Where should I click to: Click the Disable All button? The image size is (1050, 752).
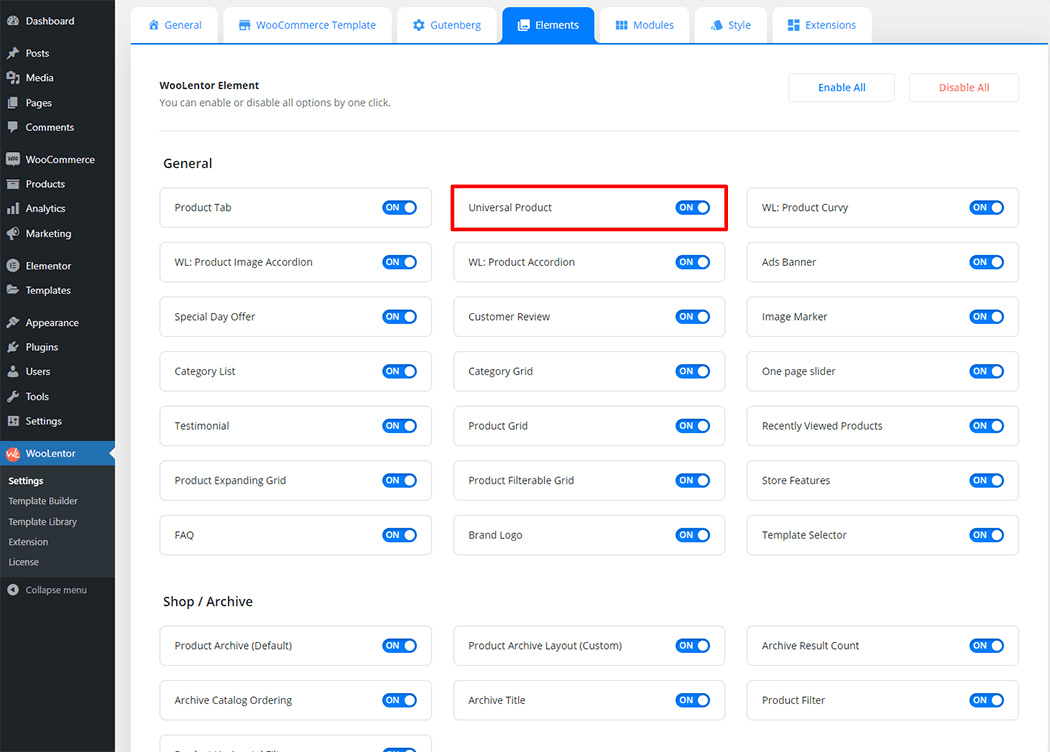point(964,88)
